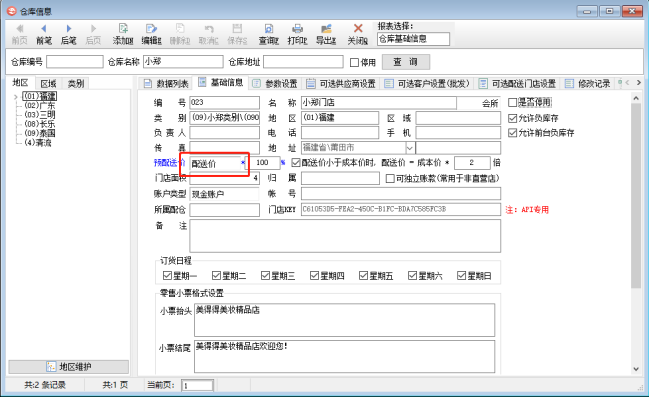The width and height of the screenshot is (650, 398).
Task: Open the 账户类型 dropdown
Action: point(224,194)
